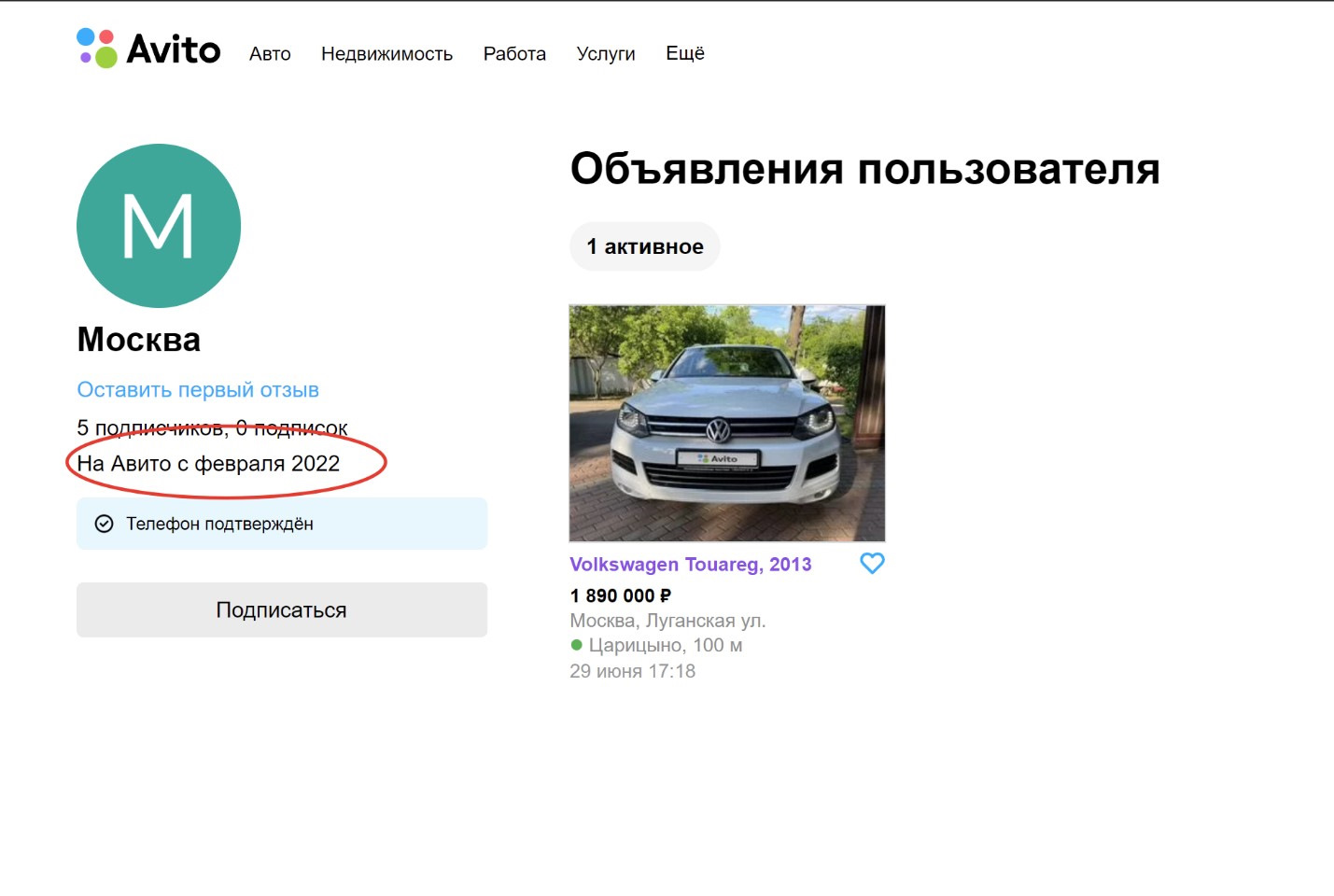Click the price 1 890 000 ₽

click(x=621, y=595)
